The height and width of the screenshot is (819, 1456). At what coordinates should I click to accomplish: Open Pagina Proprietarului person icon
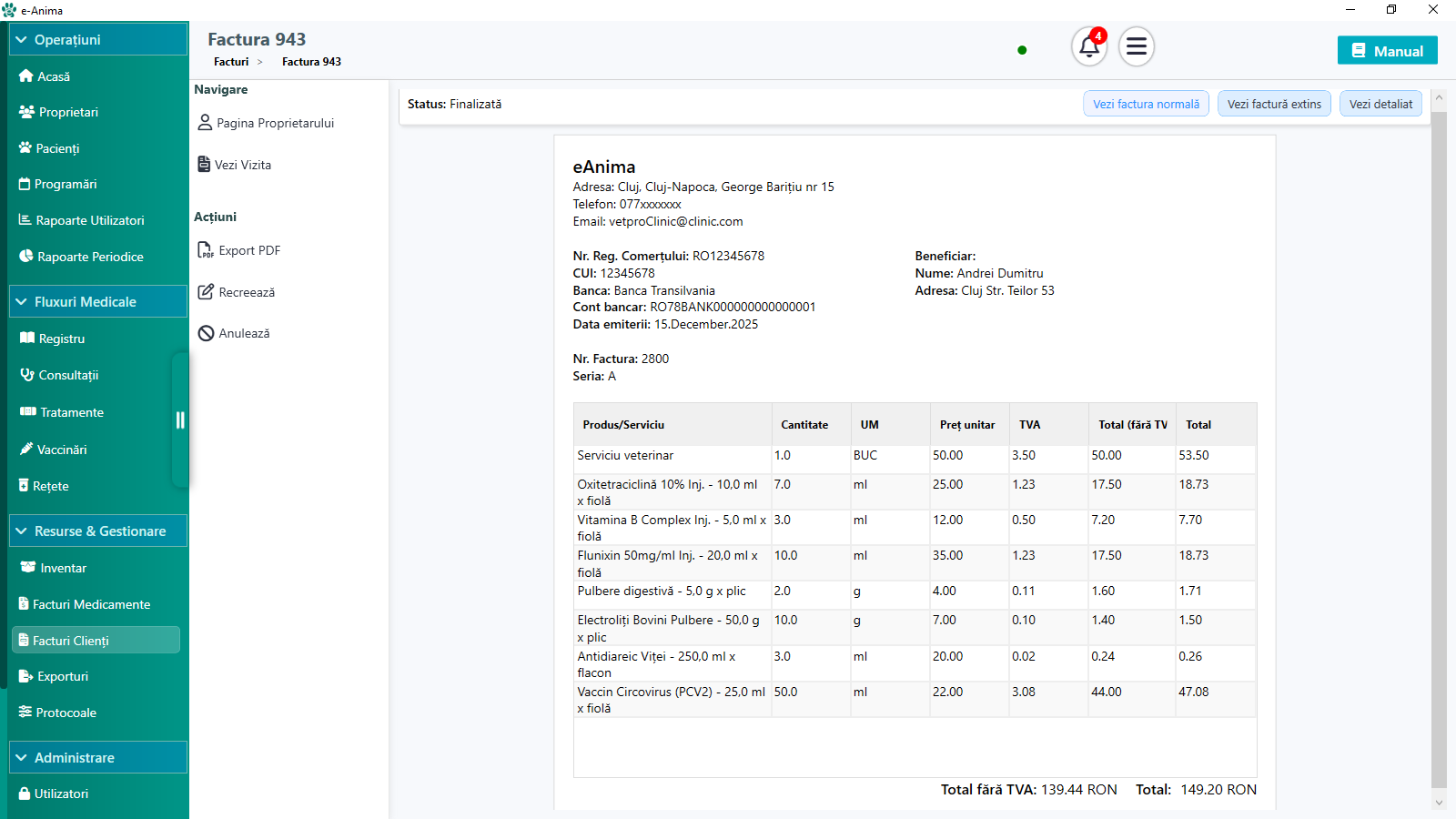coord(205,123)
